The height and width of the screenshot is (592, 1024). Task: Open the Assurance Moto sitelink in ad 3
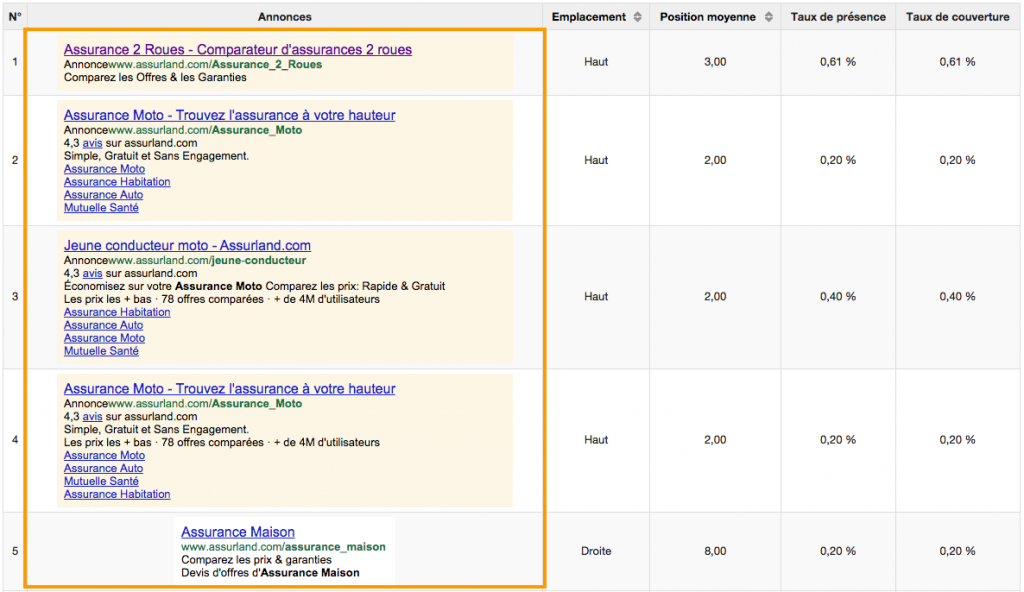[104, 338]
